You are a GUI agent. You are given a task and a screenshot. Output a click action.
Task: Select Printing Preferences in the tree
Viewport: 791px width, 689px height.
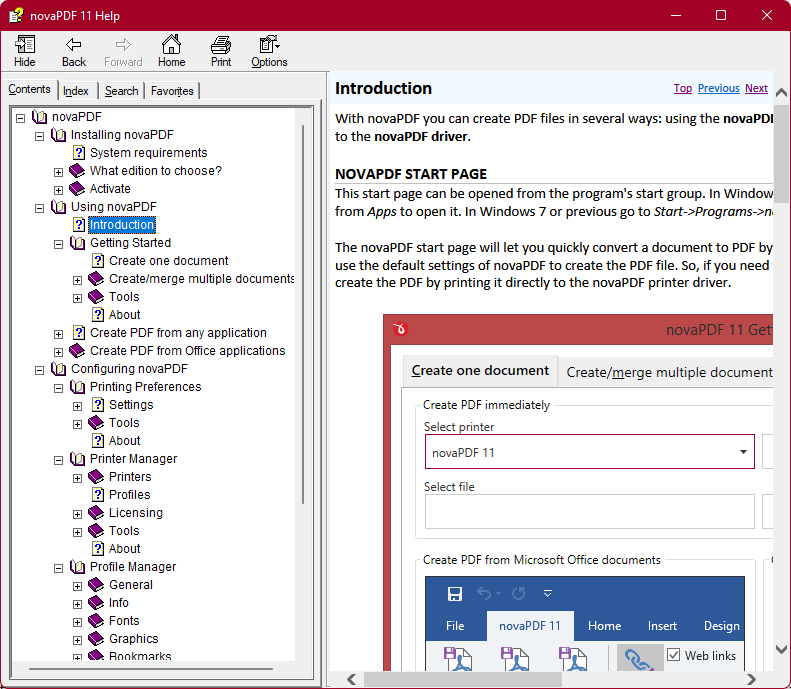tap(145, 387)
